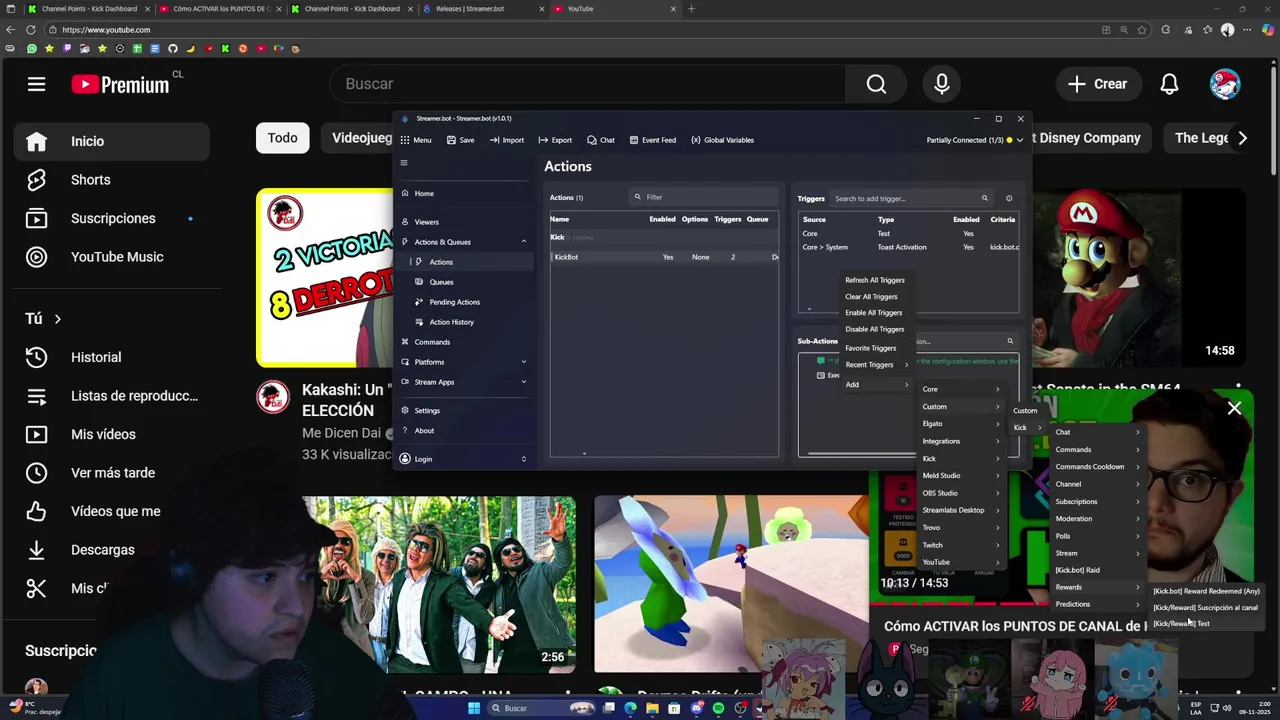The image size is (1280, 720).
Task: Click the YouTube search magnifier button
Action: tap(876, 84)
